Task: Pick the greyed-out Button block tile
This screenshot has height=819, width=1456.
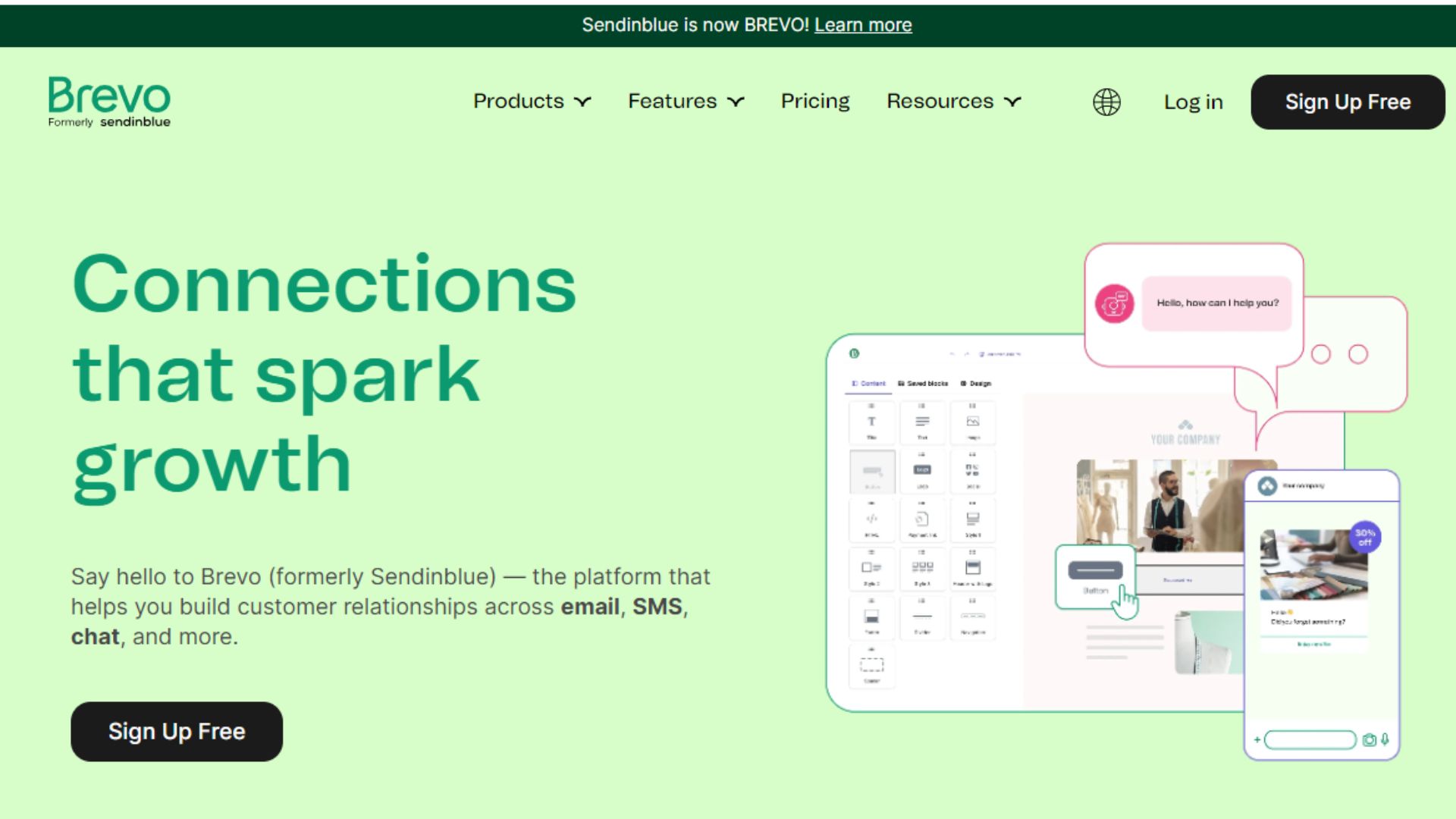Action: click(872, 472)
